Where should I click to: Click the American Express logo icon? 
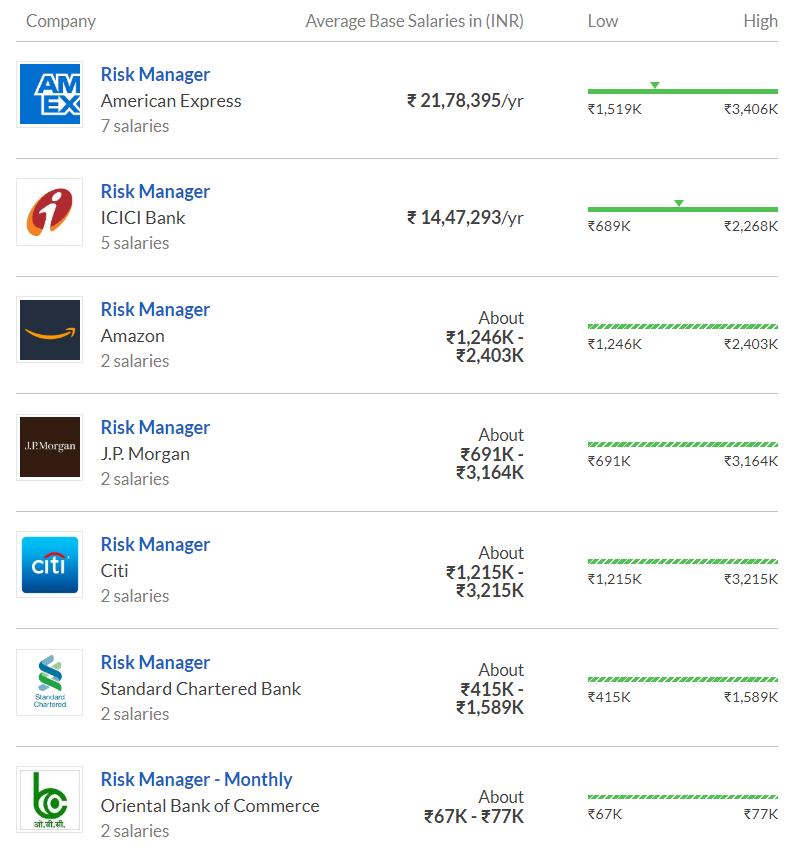coord(50,95)
